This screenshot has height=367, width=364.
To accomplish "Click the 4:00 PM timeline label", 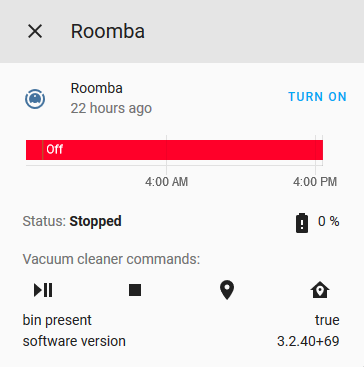I will pyautogui.click(x=315, y=182).
